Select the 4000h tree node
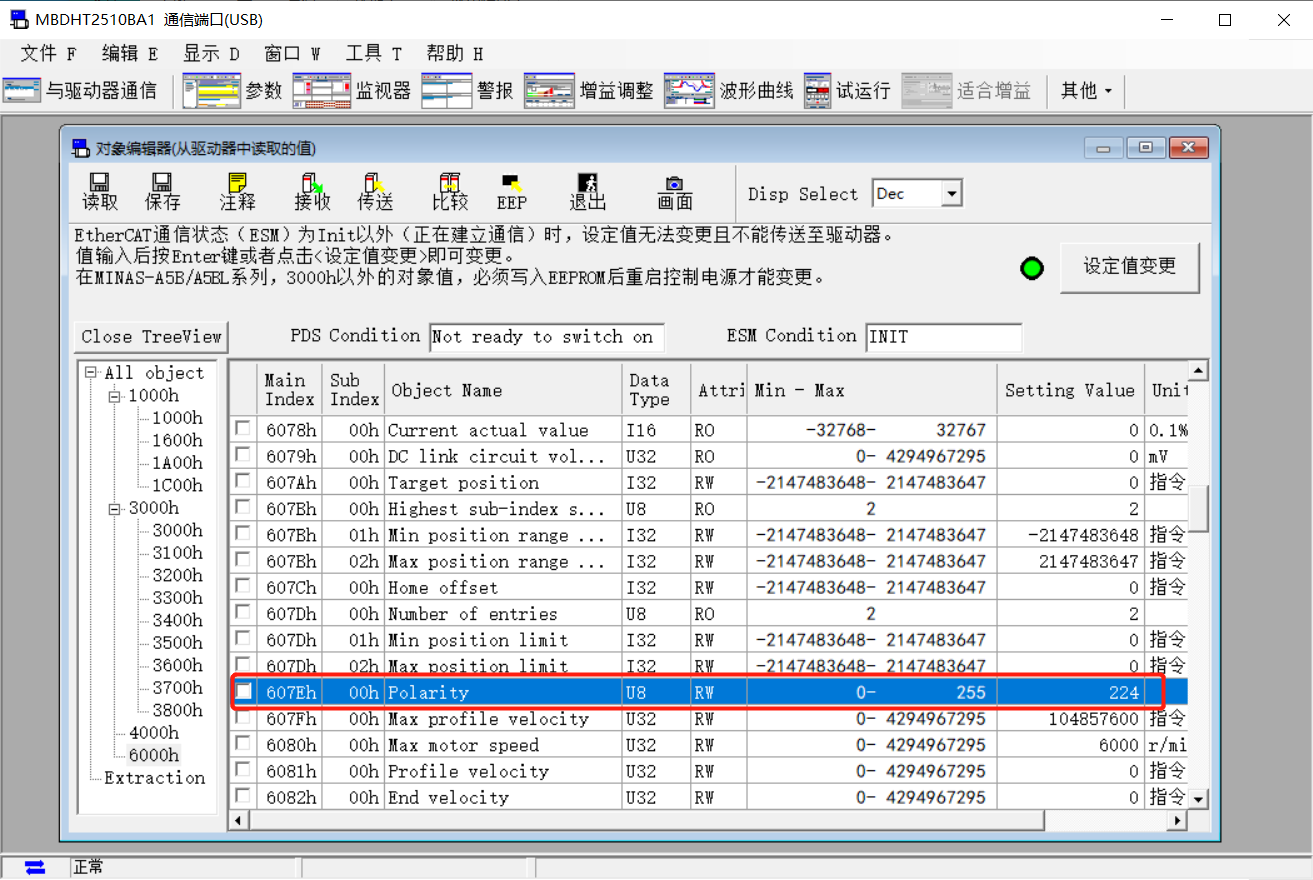 click(154, 733)
